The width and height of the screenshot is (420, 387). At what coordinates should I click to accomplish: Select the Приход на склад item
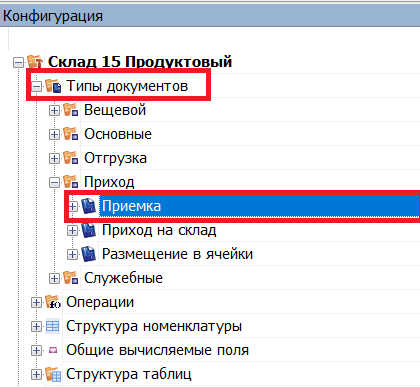pos(159,230)
